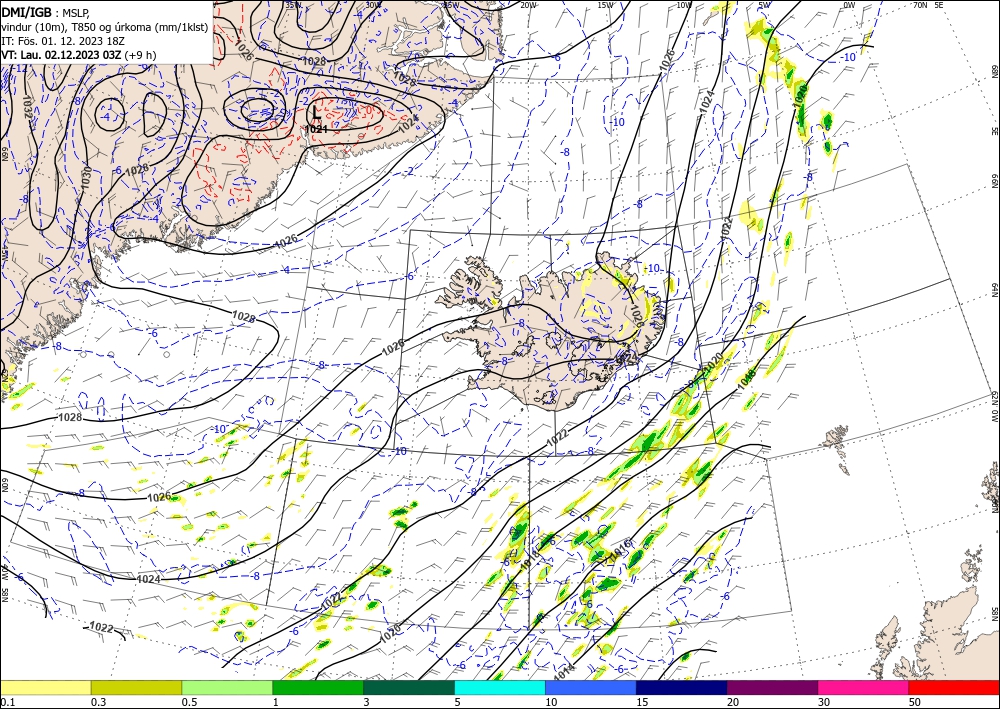Click the legend value '30'
The width and height of the screenshot is (1000, 709).
point(824,702)
